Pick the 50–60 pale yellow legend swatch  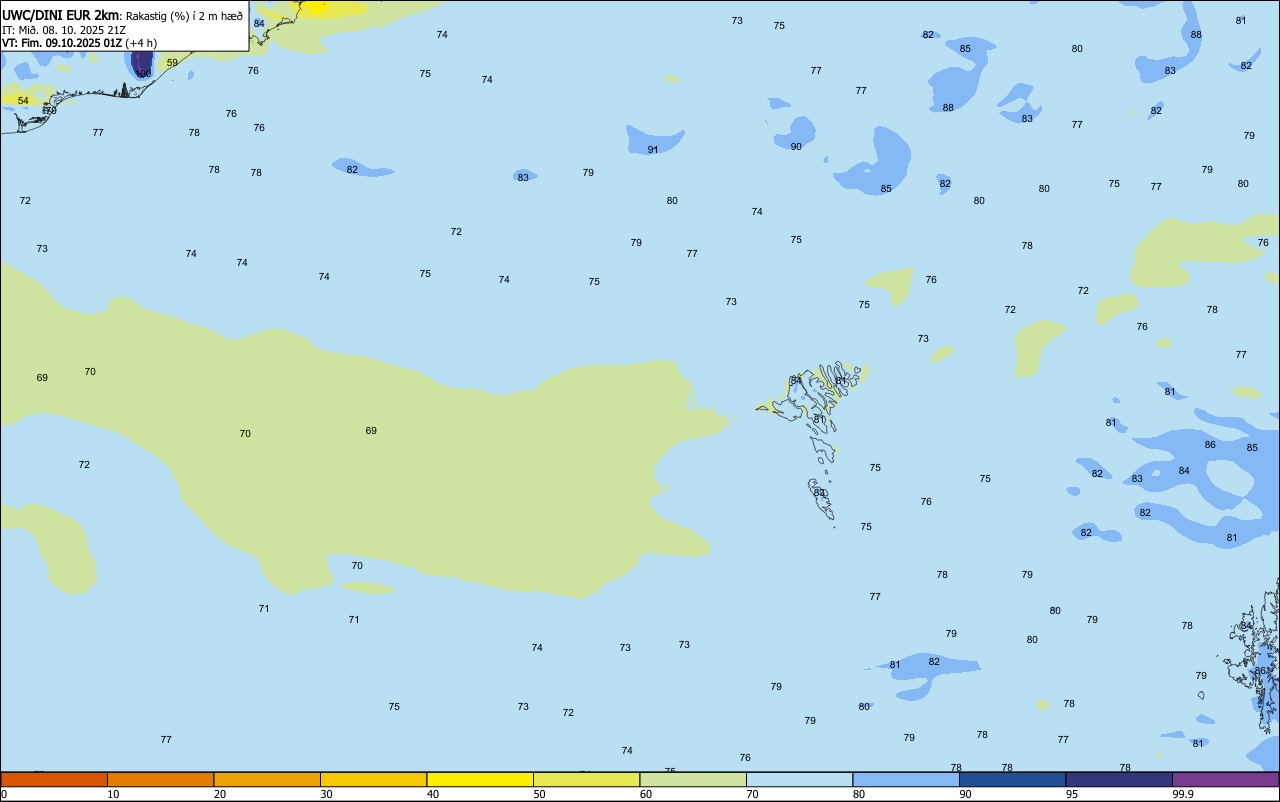pyautogui.click(x=586, y=779)
